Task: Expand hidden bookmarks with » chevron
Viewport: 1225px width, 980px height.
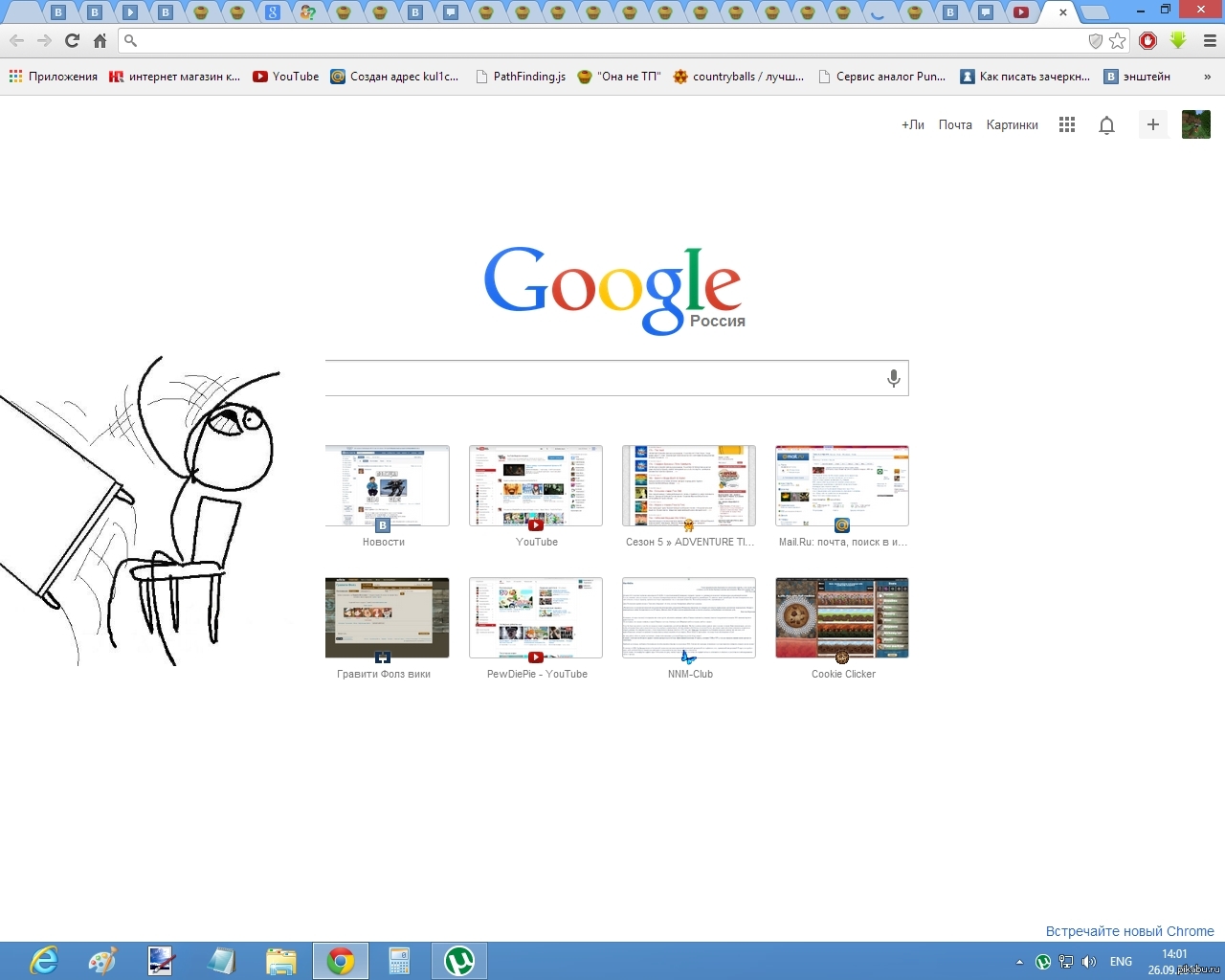Action: click(1208, 77)
